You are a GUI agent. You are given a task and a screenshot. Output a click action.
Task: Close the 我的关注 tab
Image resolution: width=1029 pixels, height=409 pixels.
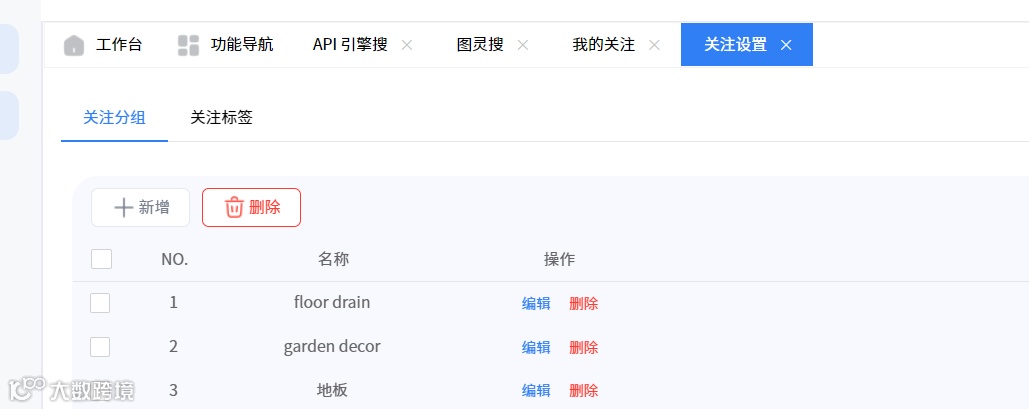pyautogui.click(x=654, y=45)
